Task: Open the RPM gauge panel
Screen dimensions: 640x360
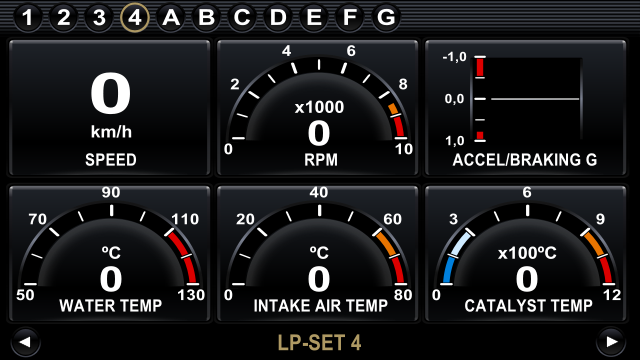Action: click(x=318, y=108)
